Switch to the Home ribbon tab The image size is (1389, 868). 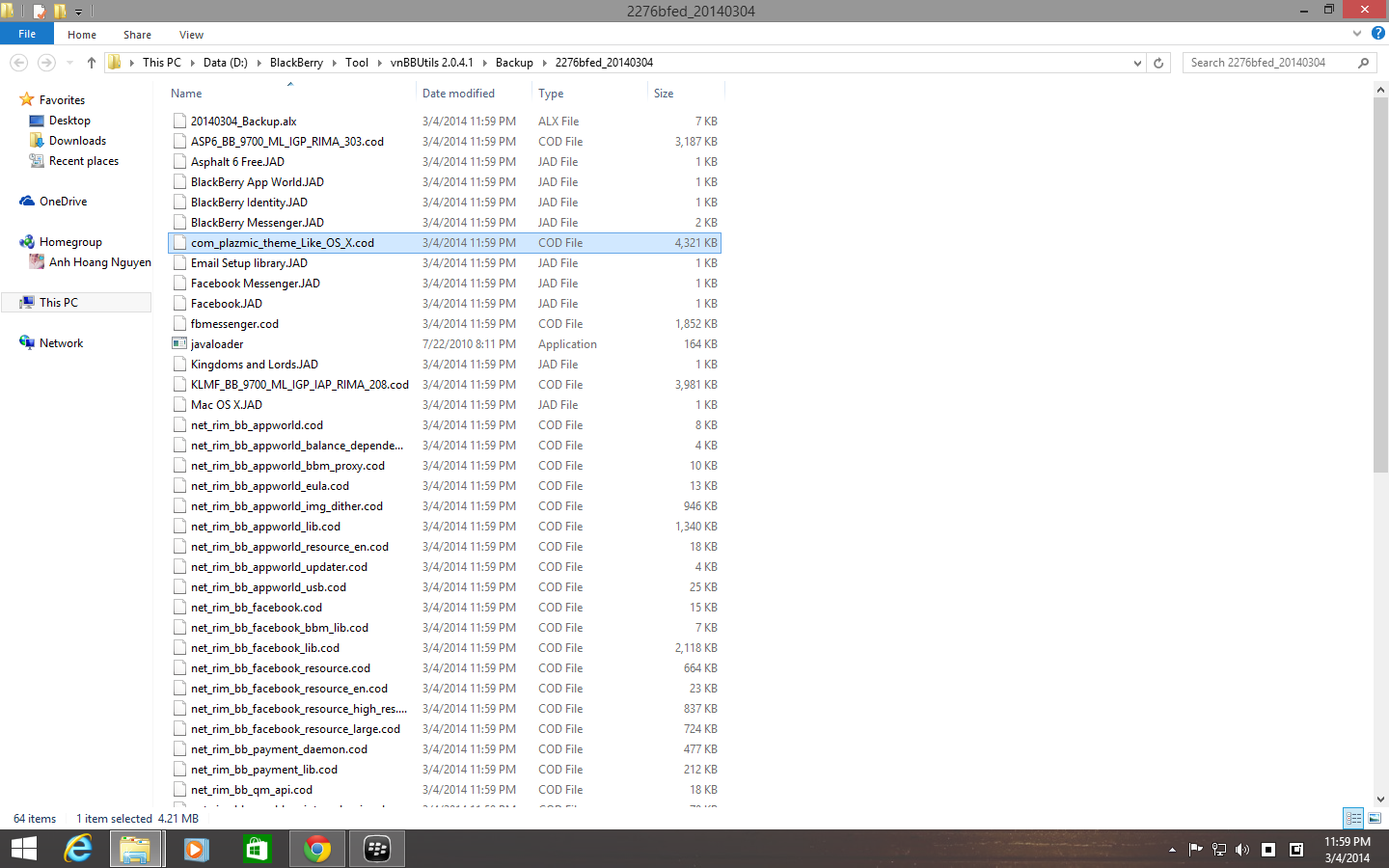(x=82, y=35)
